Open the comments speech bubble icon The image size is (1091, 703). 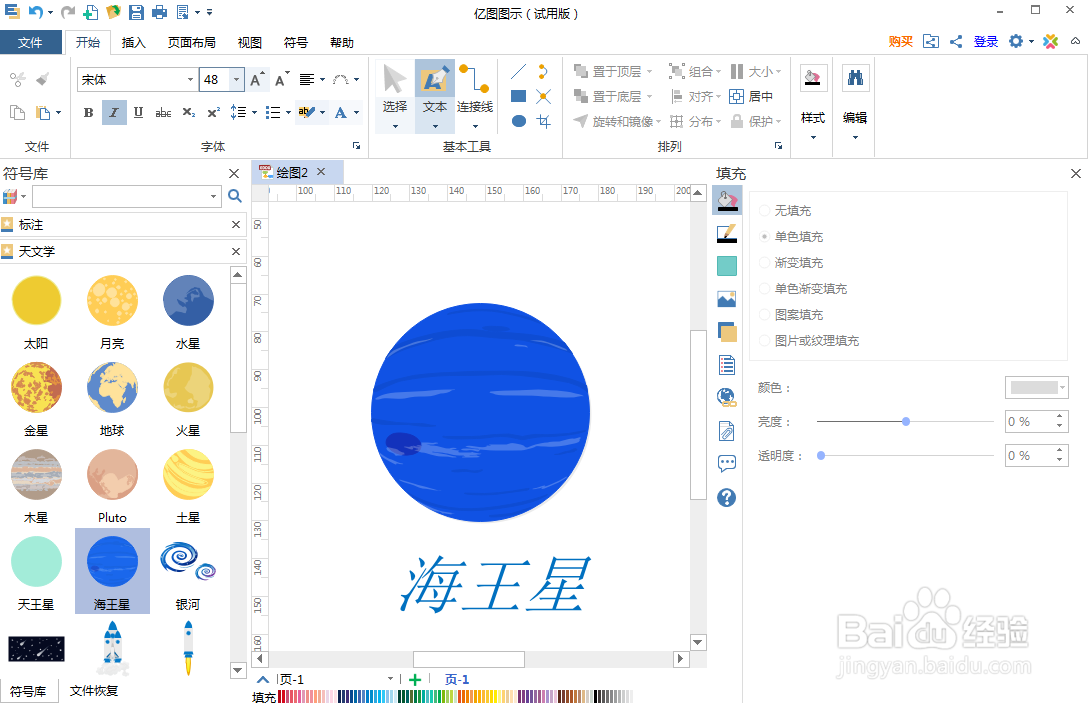(x=726, y=464)
